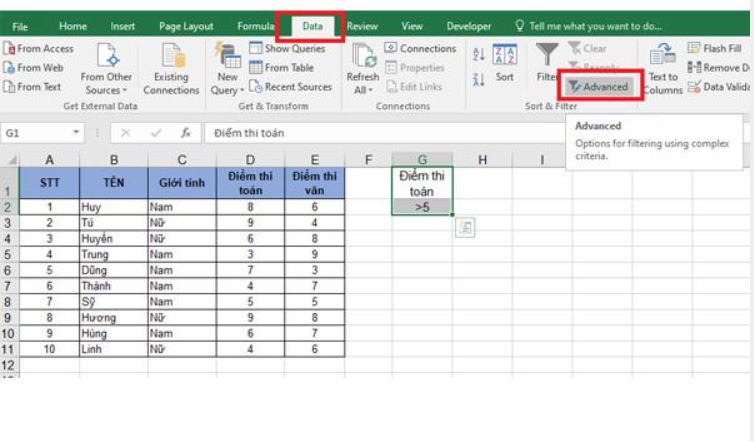
Task: Select the STT header cell
Action: (49, 183)
